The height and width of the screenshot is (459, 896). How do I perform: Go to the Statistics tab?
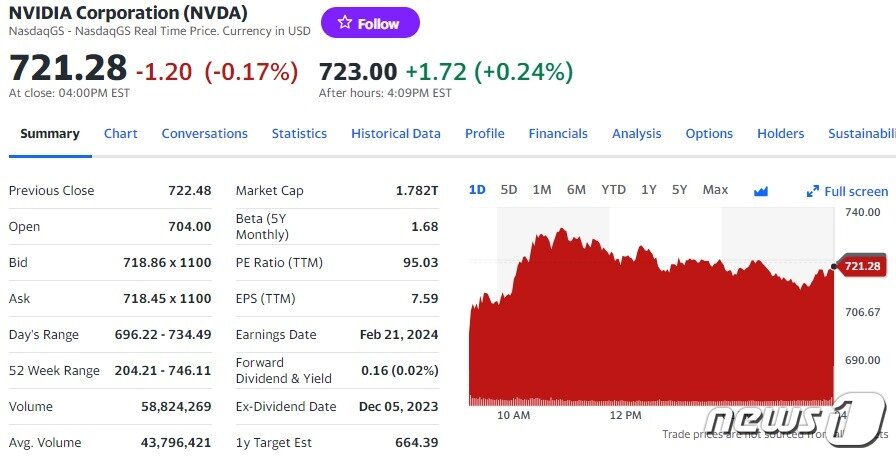299,134
